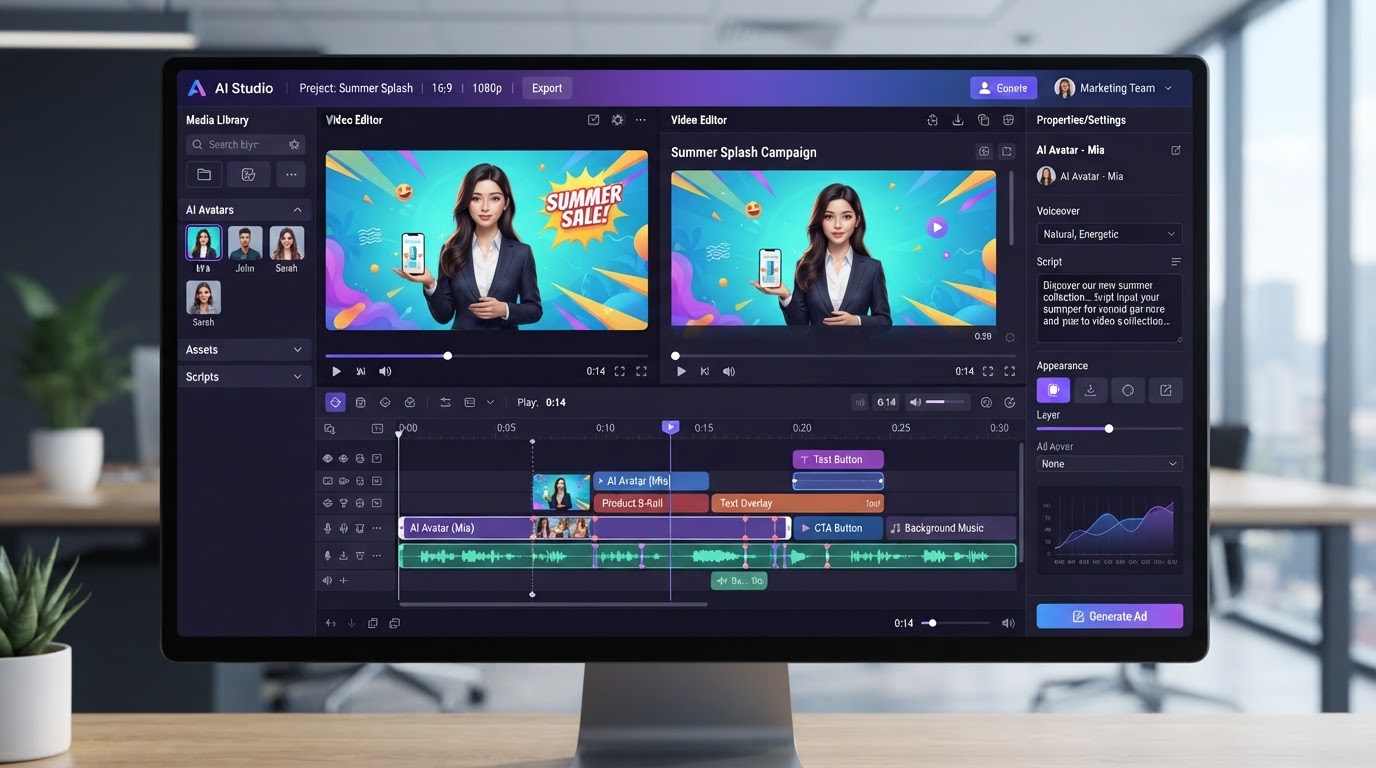Screen dimensions: 1376x768
Task: Play the left preview video
Action: tap(336, 371)
